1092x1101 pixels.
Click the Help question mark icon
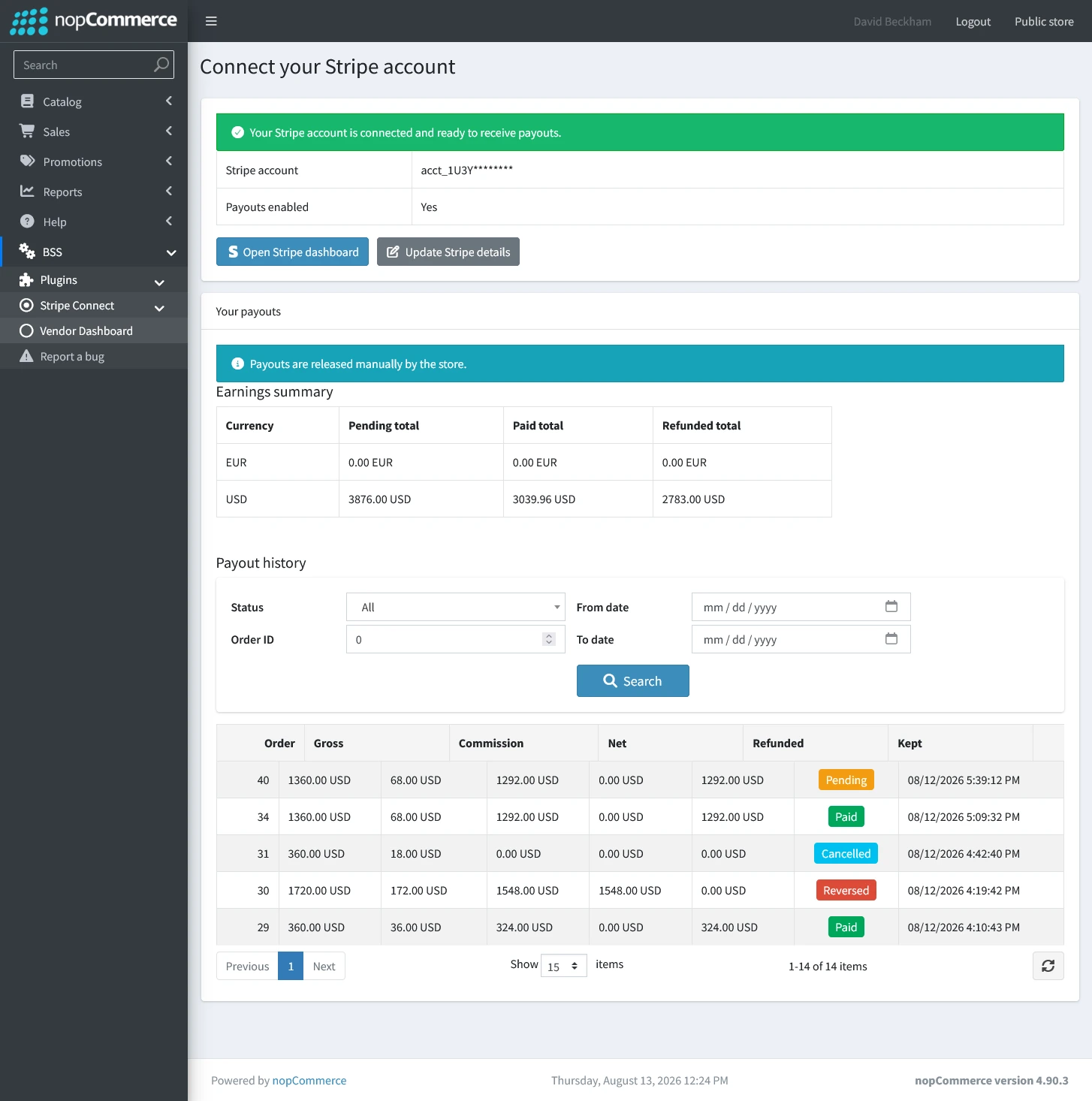27,222
